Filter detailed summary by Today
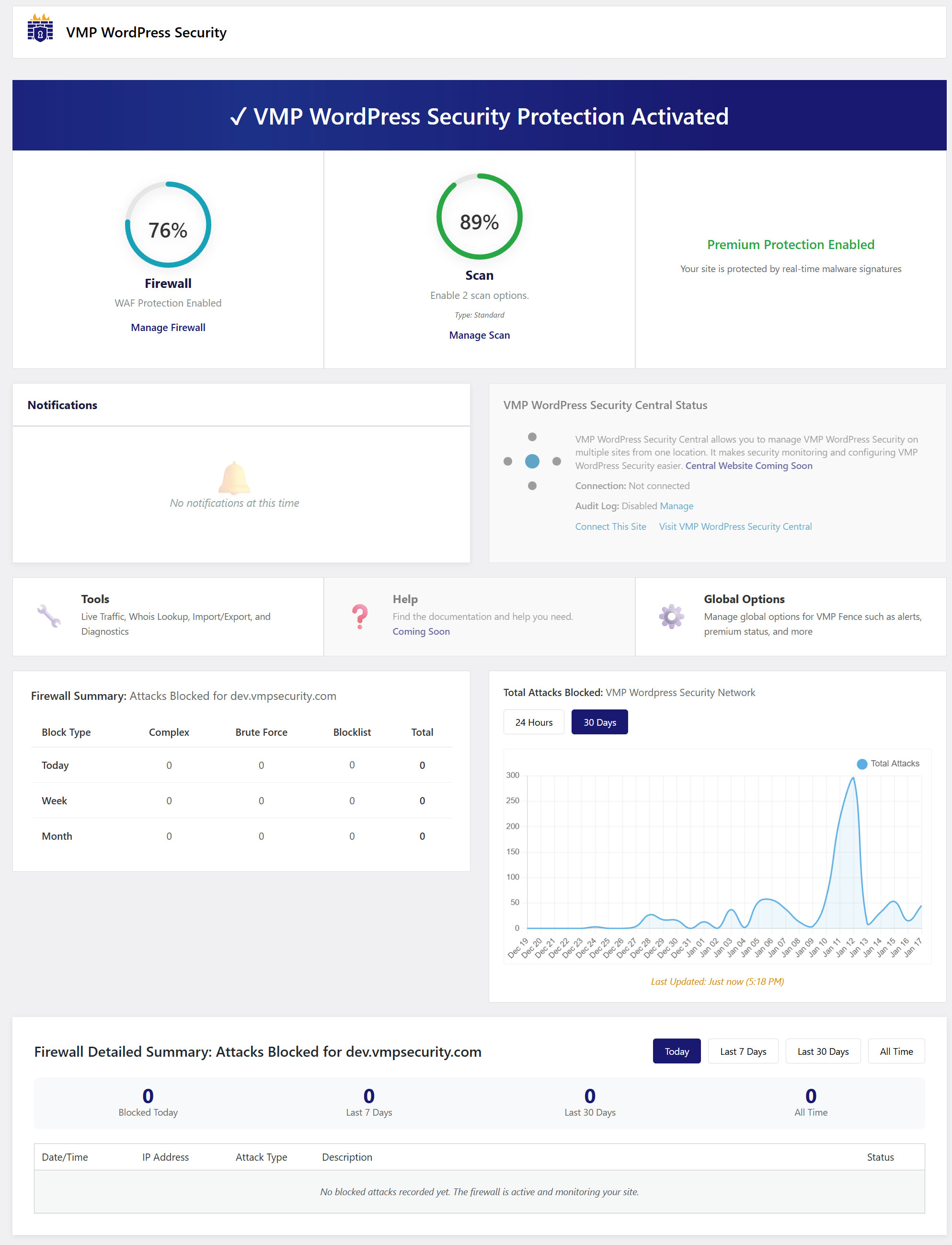Viewport: 952px width, 1245px height. coord(676,1051)
